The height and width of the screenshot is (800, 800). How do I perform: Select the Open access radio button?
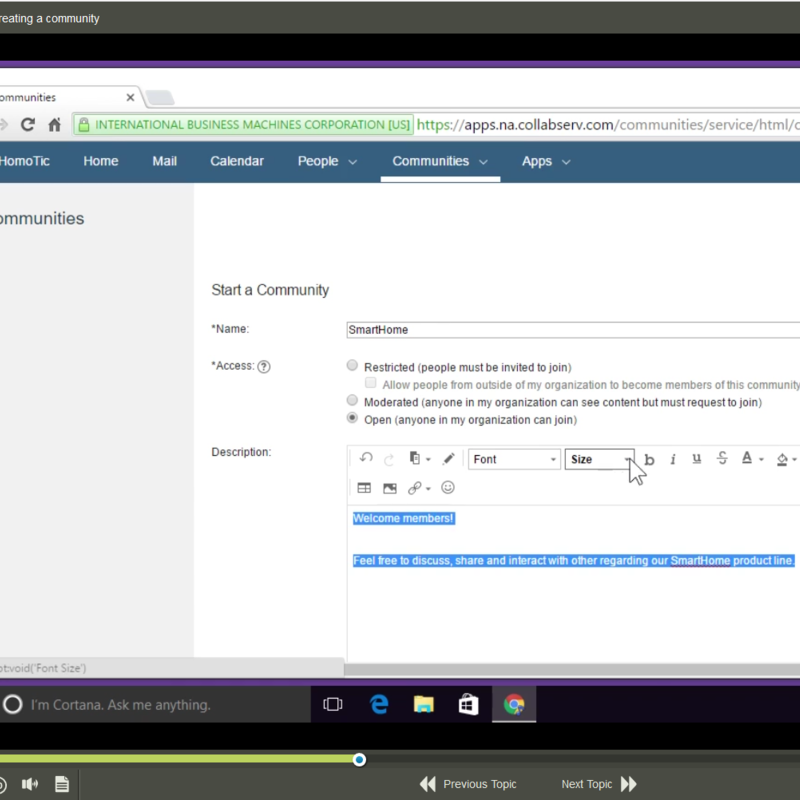click(352, 418)
